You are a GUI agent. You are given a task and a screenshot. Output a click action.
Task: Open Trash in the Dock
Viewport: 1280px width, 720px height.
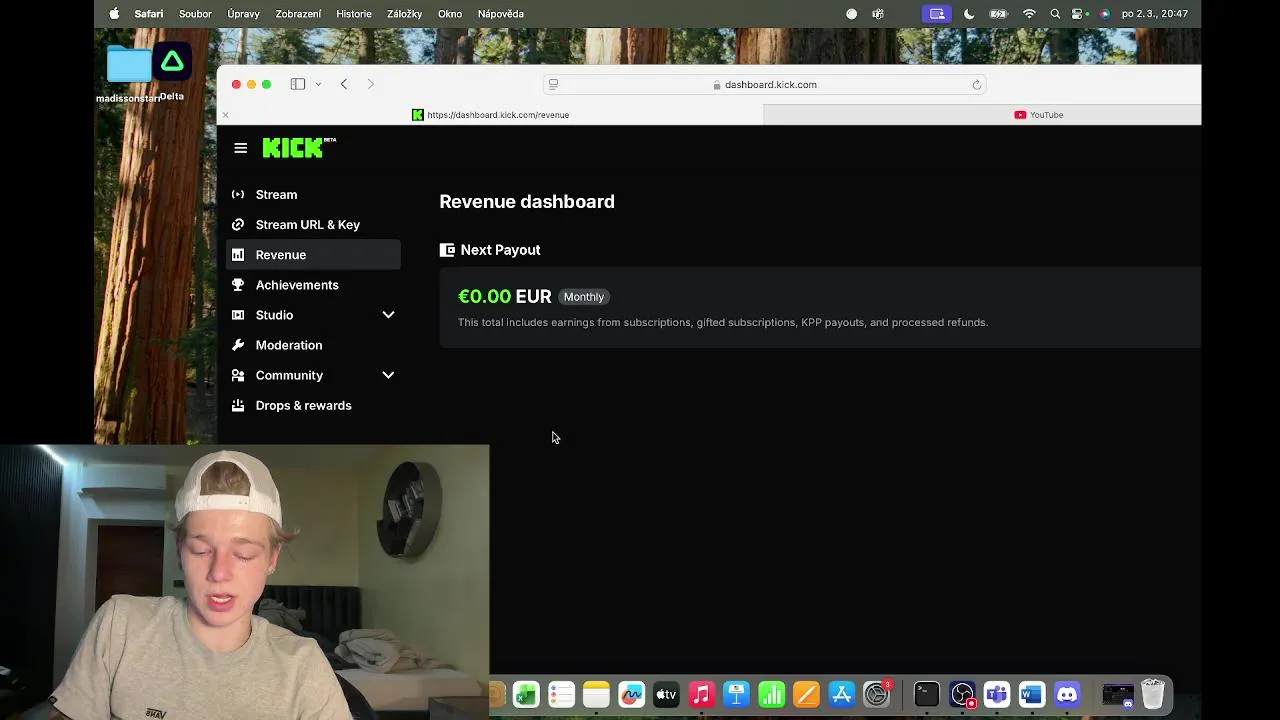coord(1153,694)
